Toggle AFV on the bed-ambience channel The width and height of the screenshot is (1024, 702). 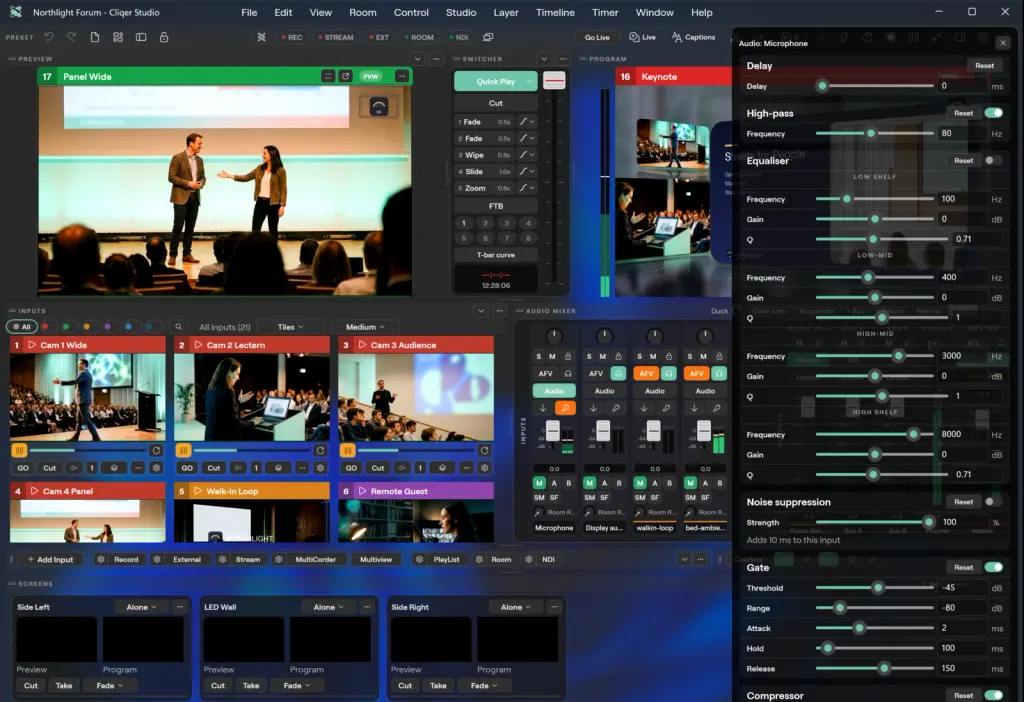tap(696, 373)
